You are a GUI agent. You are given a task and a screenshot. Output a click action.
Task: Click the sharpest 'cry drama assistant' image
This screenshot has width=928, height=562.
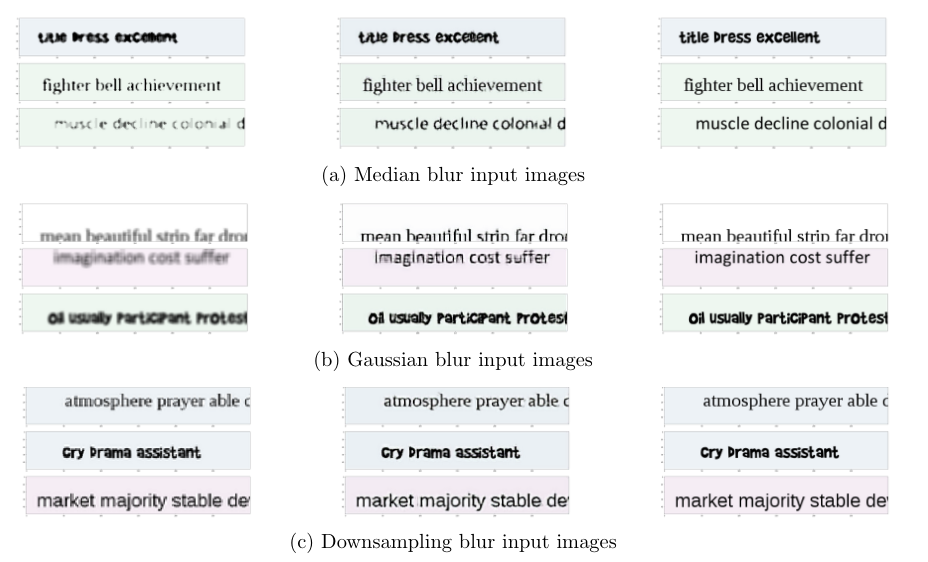tap(776, 451)
